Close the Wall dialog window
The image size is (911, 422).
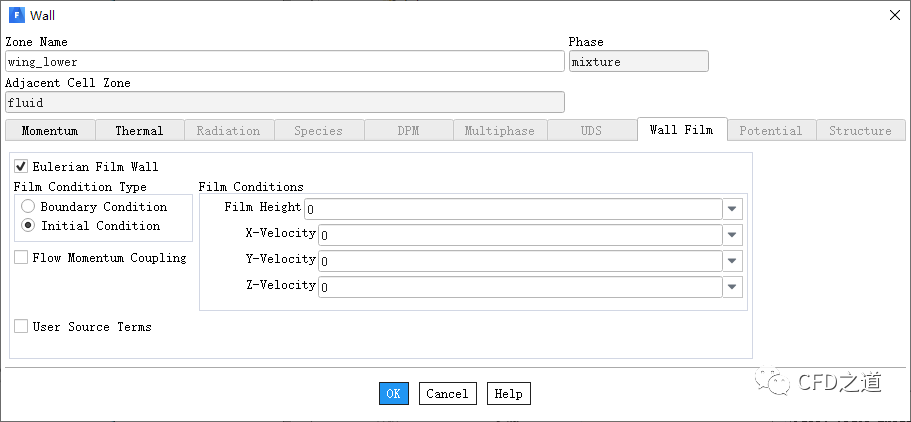[x=894, y=15]
